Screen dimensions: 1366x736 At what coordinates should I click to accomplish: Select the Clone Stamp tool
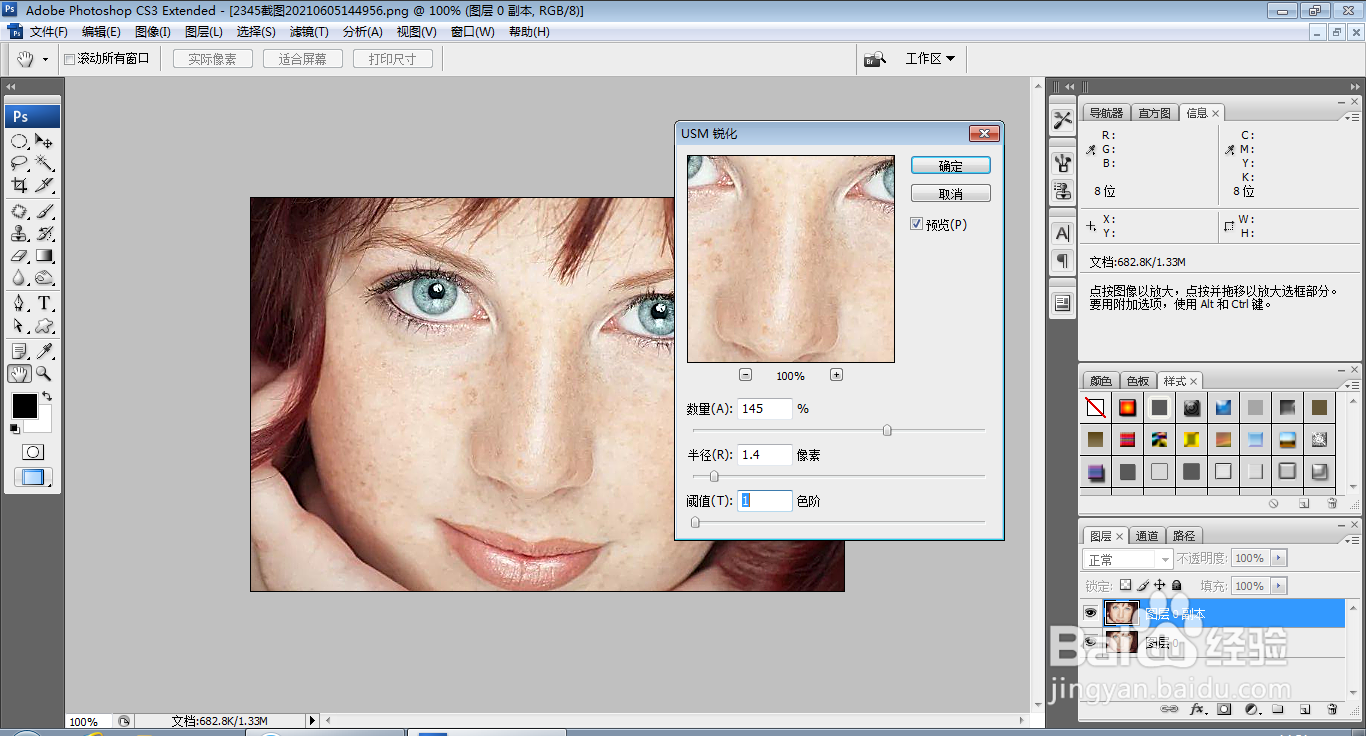point(19,234)
